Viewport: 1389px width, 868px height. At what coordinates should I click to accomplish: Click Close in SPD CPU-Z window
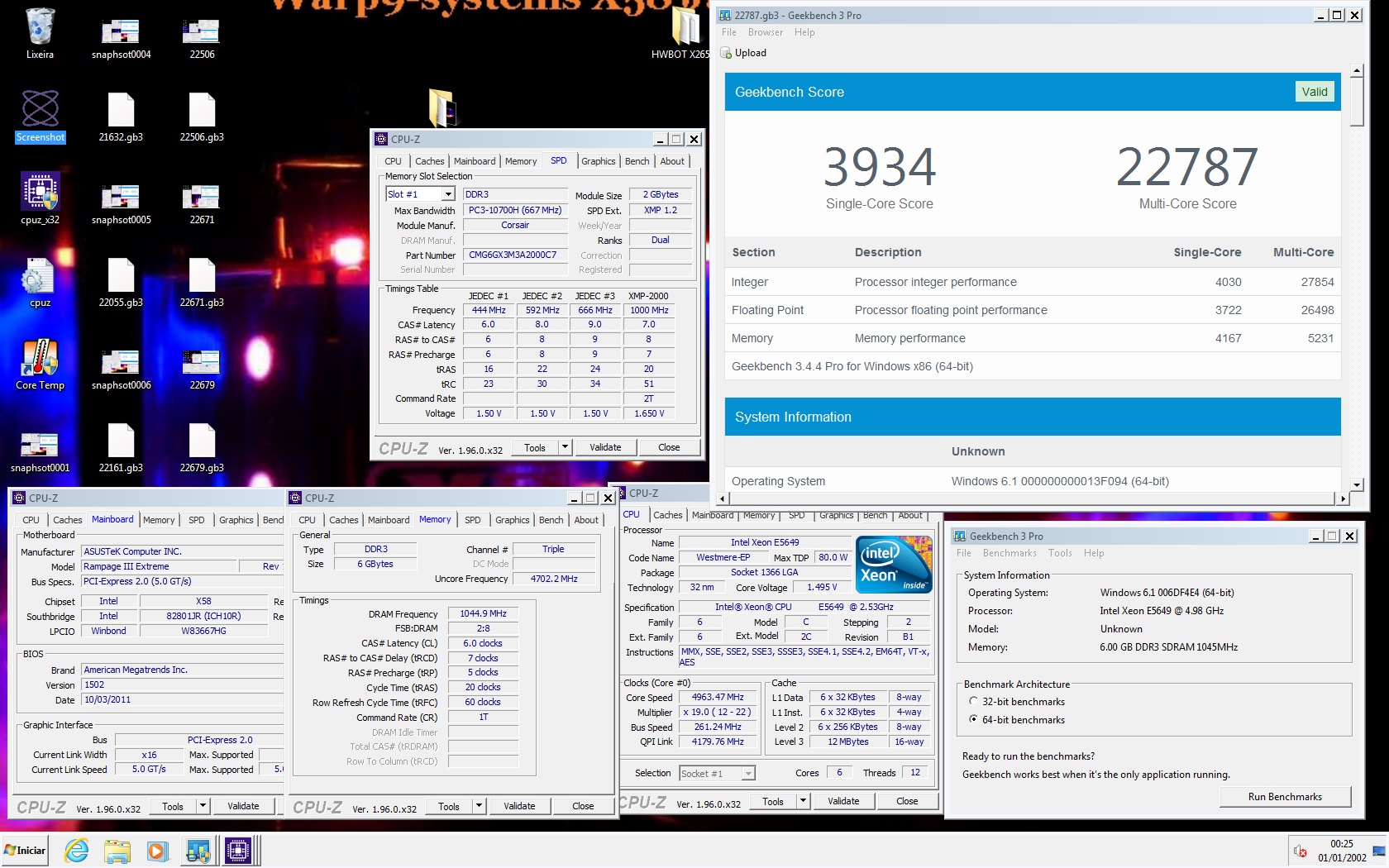click(x=669, y=447)
